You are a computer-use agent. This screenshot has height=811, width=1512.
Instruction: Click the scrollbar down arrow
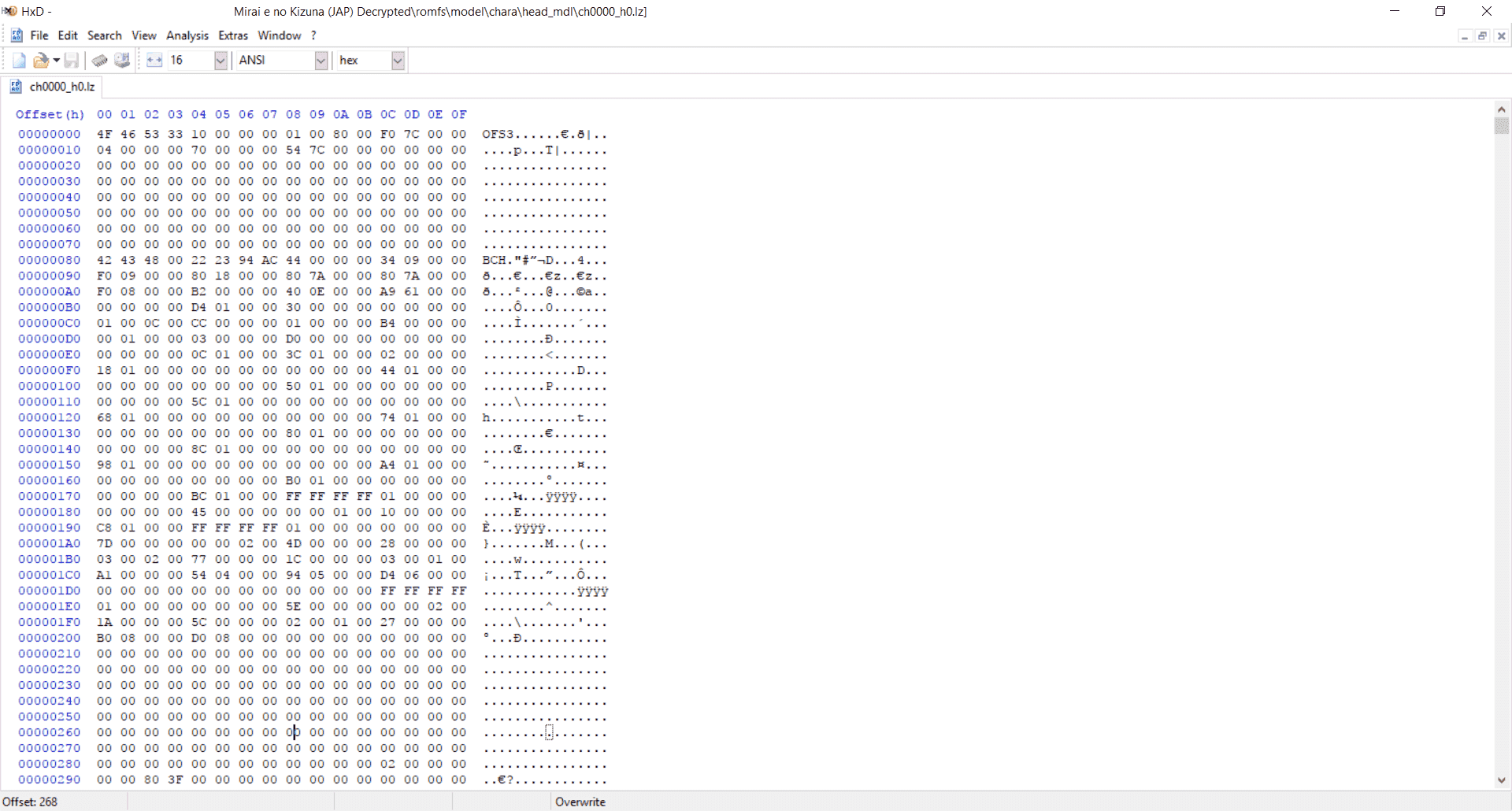point(1502,780)
